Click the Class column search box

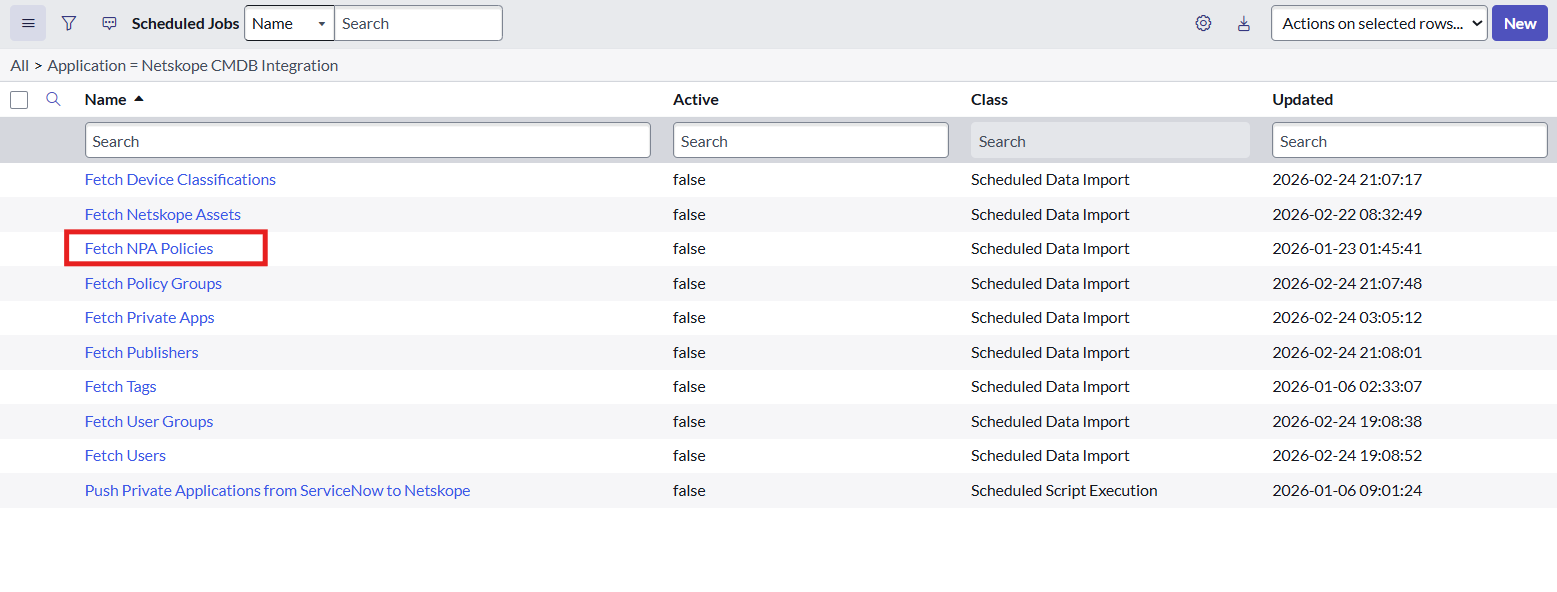[x=1110, y=141]
